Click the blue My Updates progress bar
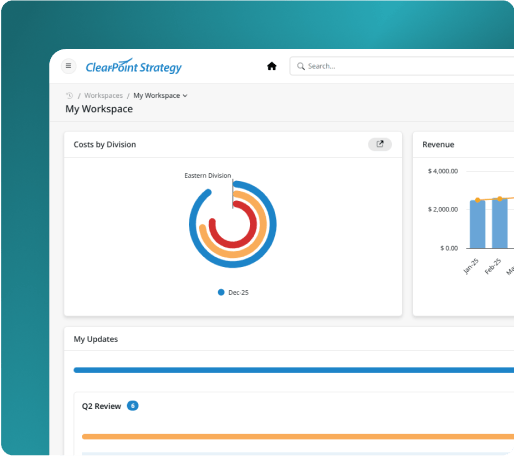The image size is (514, 456). [x=294, y=370]
